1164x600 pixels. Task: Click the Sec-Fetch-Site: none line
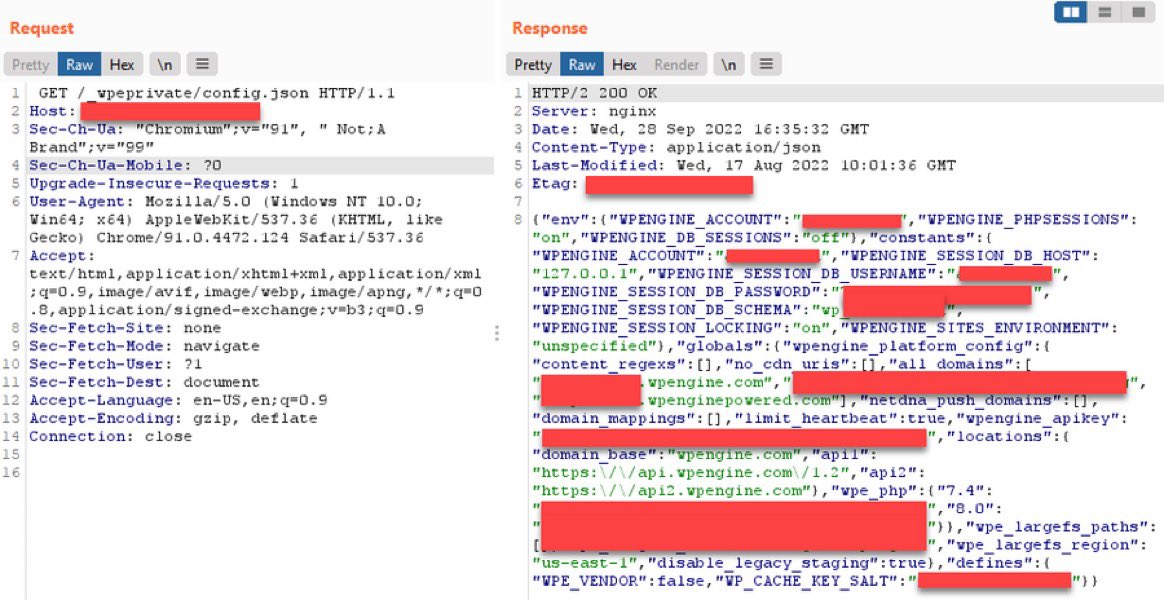tap(125, 327)
